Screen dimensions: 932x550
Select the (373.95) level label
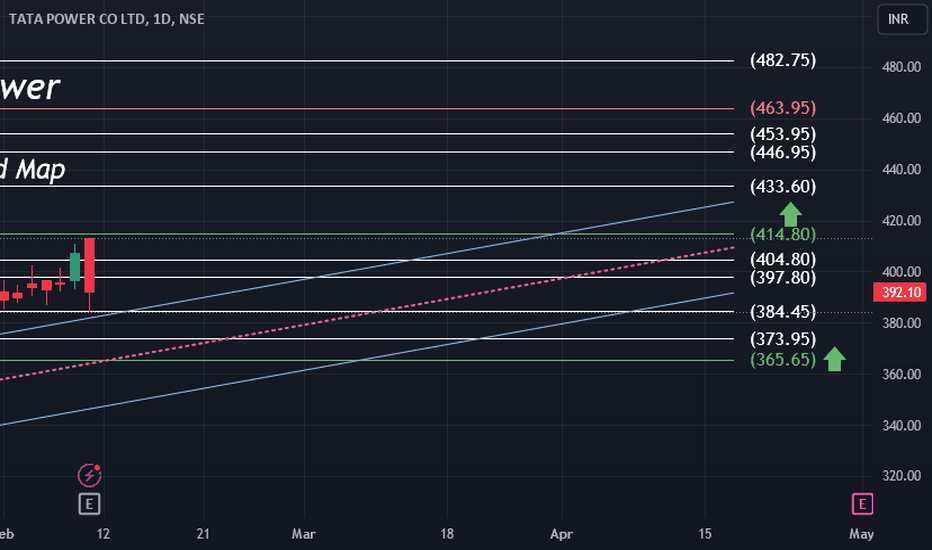pos(783,339)
